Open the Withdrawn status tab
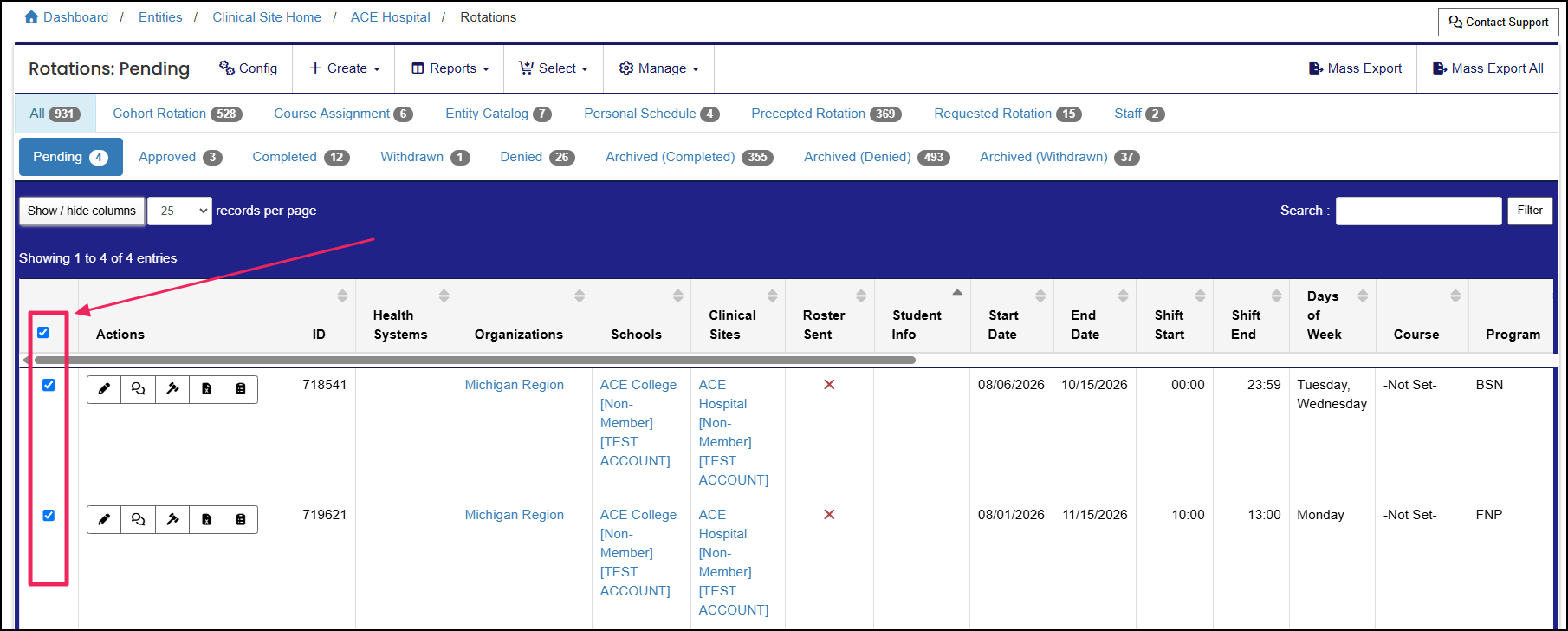This screenshot has height=631, width=1568. point(424,157)
